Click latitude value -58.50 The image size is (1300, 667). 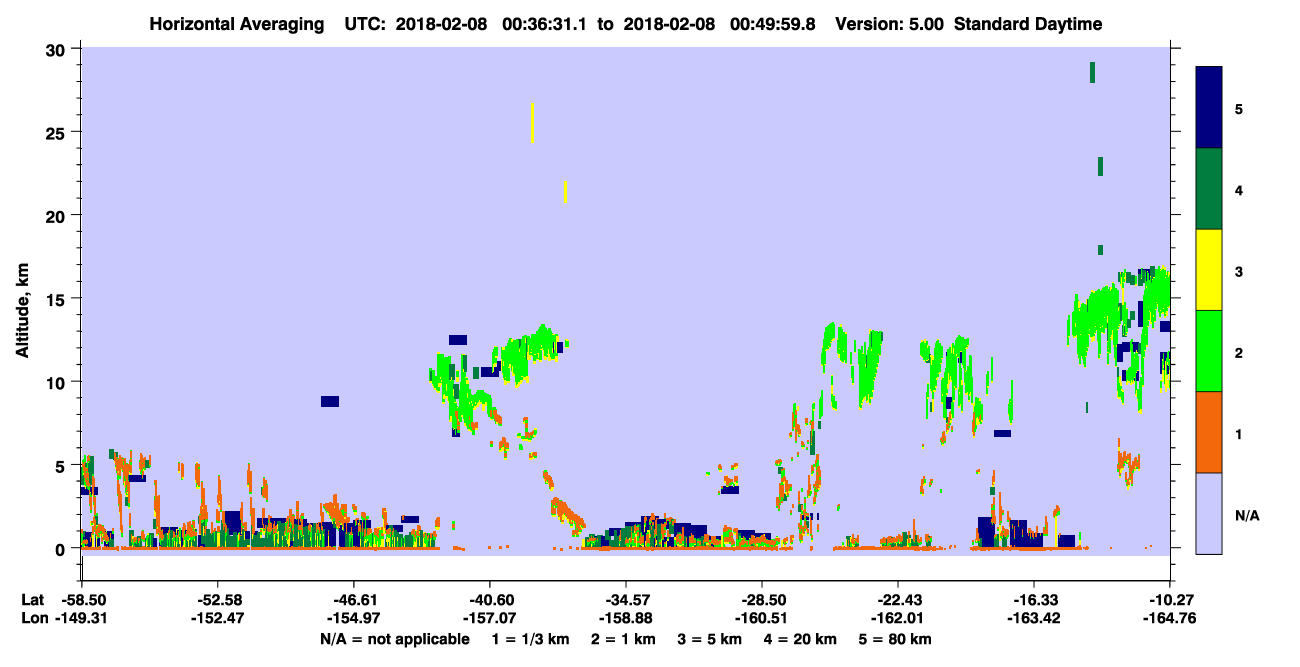coord(82,599)
